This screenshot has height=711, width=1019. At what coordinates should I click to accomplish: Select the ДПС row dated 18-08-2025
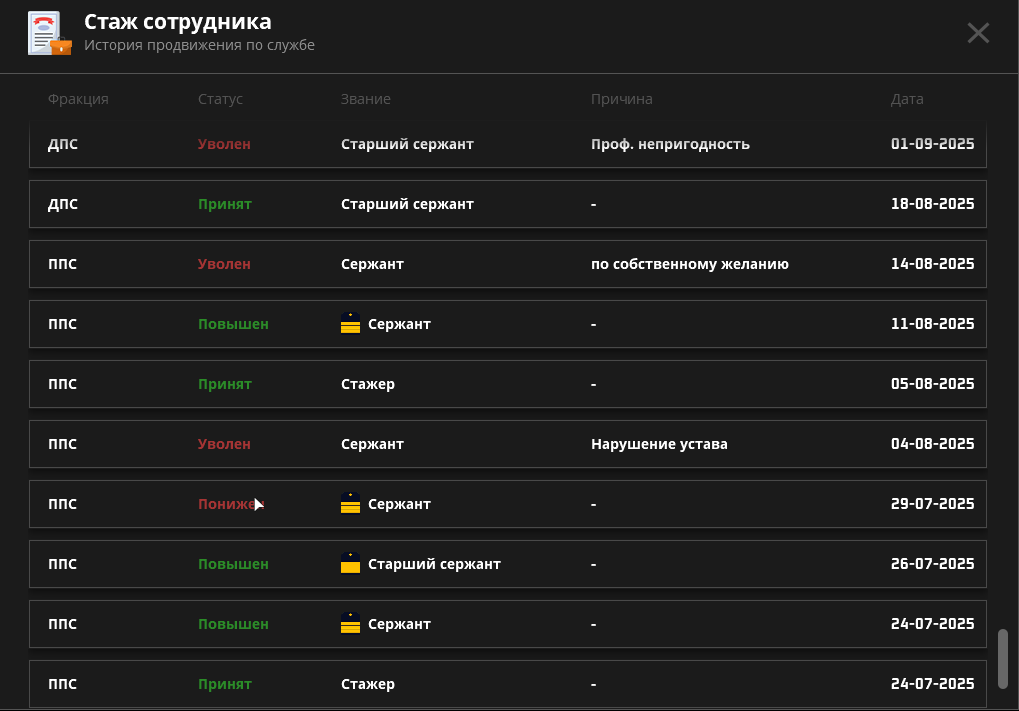click(x=507, y=204)
